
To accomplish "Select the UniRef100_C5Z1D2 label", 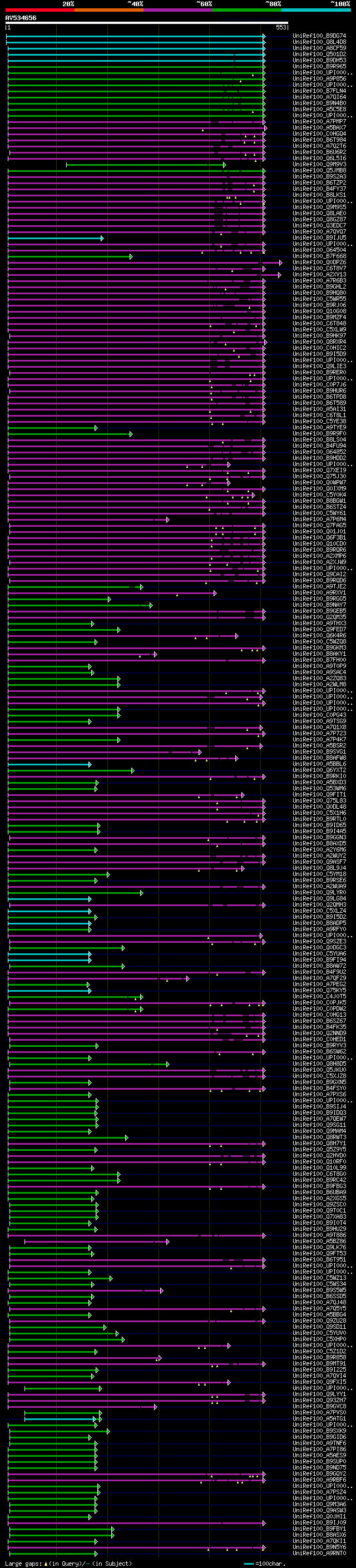I will pos(319,1351).
